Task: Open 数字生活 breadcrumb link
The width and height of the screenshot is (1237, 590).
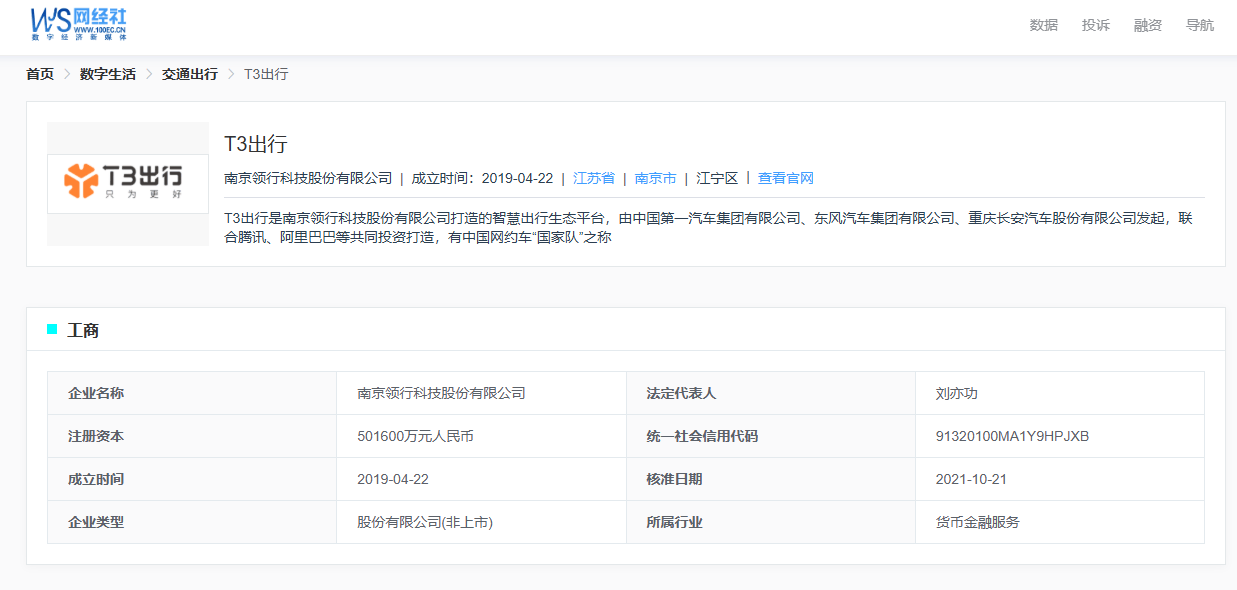Action: (108, 74)
